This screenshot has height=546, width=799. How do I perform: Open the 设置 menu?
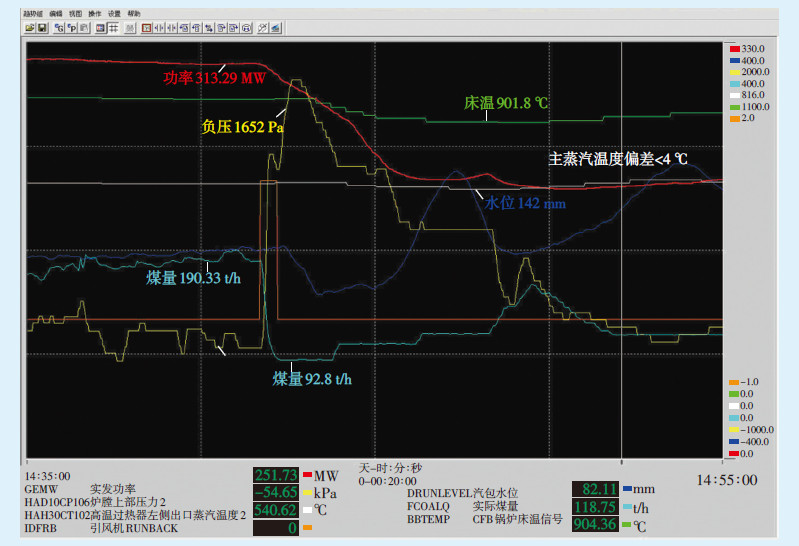[x=114, y=14]
